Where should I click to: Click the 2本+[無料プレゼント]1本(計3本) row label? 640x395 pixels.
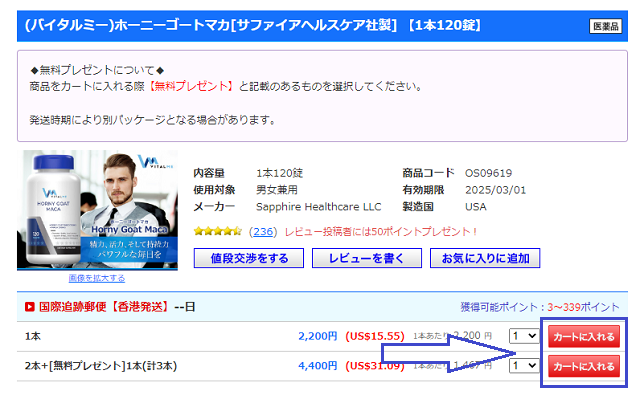[101, 366]
